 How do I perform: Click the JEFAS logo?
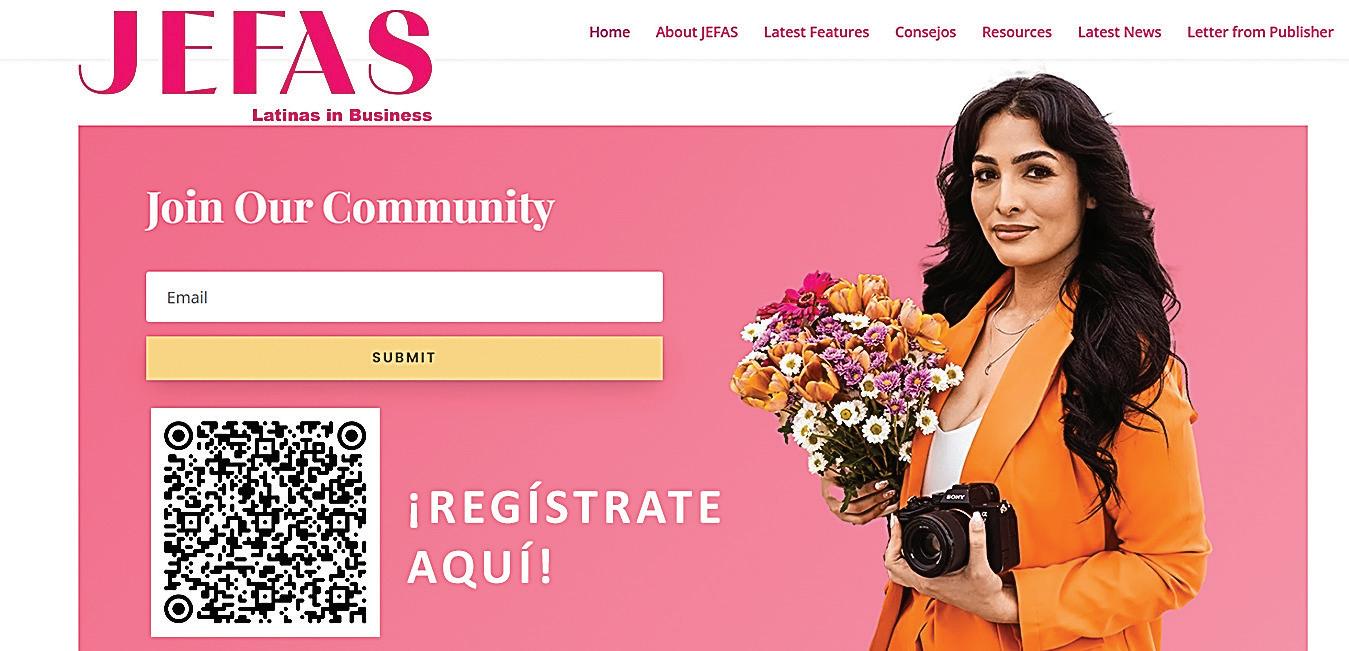coord(255,52)
